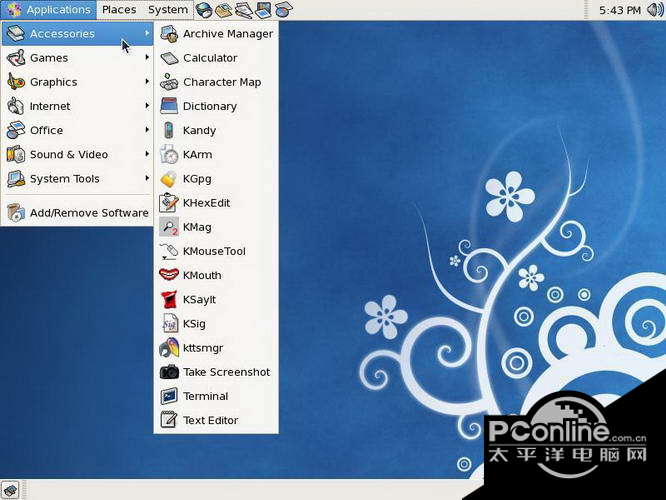Launch KMag with the magnifier icon
The width and height of the screenshot is (666, 500).
coord(169,227)
